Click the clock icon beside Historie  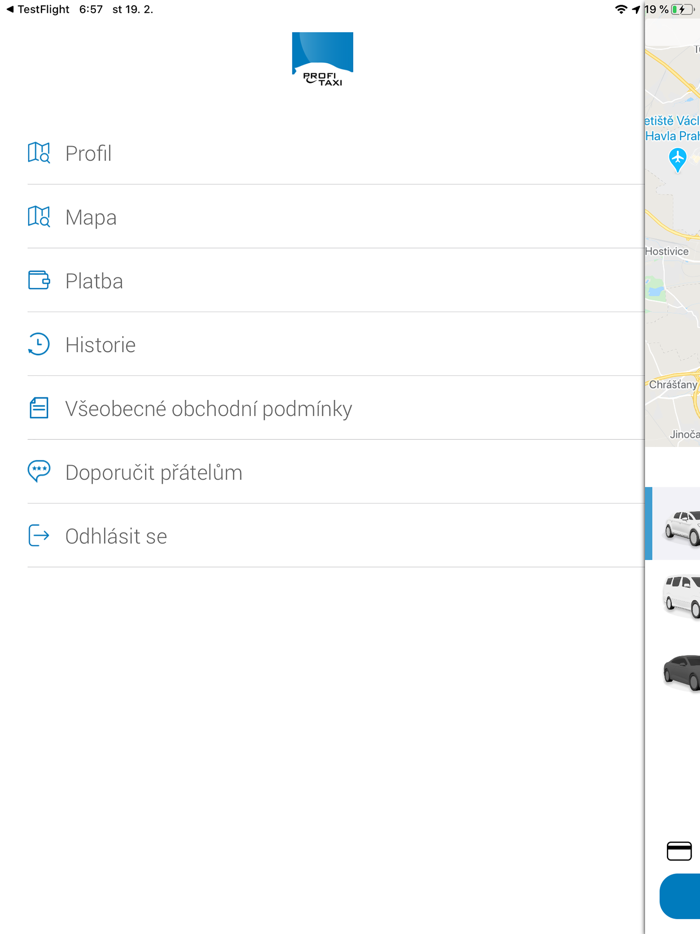coord(38,344)
